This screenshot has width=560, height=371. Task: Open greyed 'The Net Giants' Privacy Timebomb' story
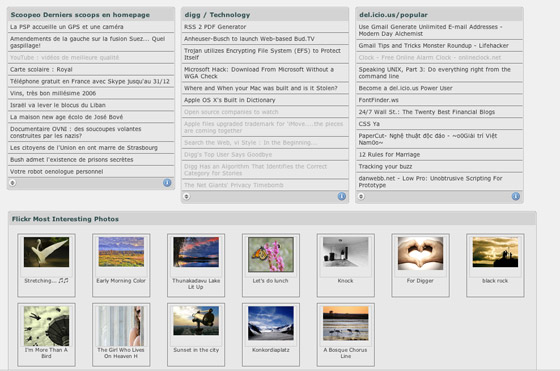234,185
